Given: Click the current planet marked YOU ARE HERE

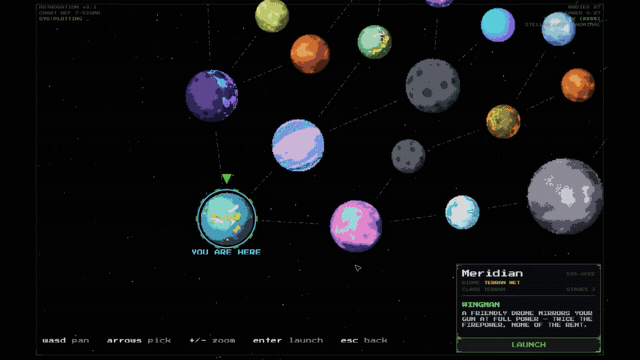Looking at the screenshot, I should tap(227, 218).
